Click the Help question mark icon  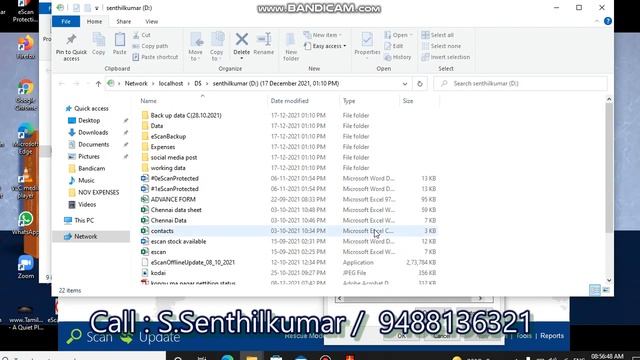[x=608, y=21]
